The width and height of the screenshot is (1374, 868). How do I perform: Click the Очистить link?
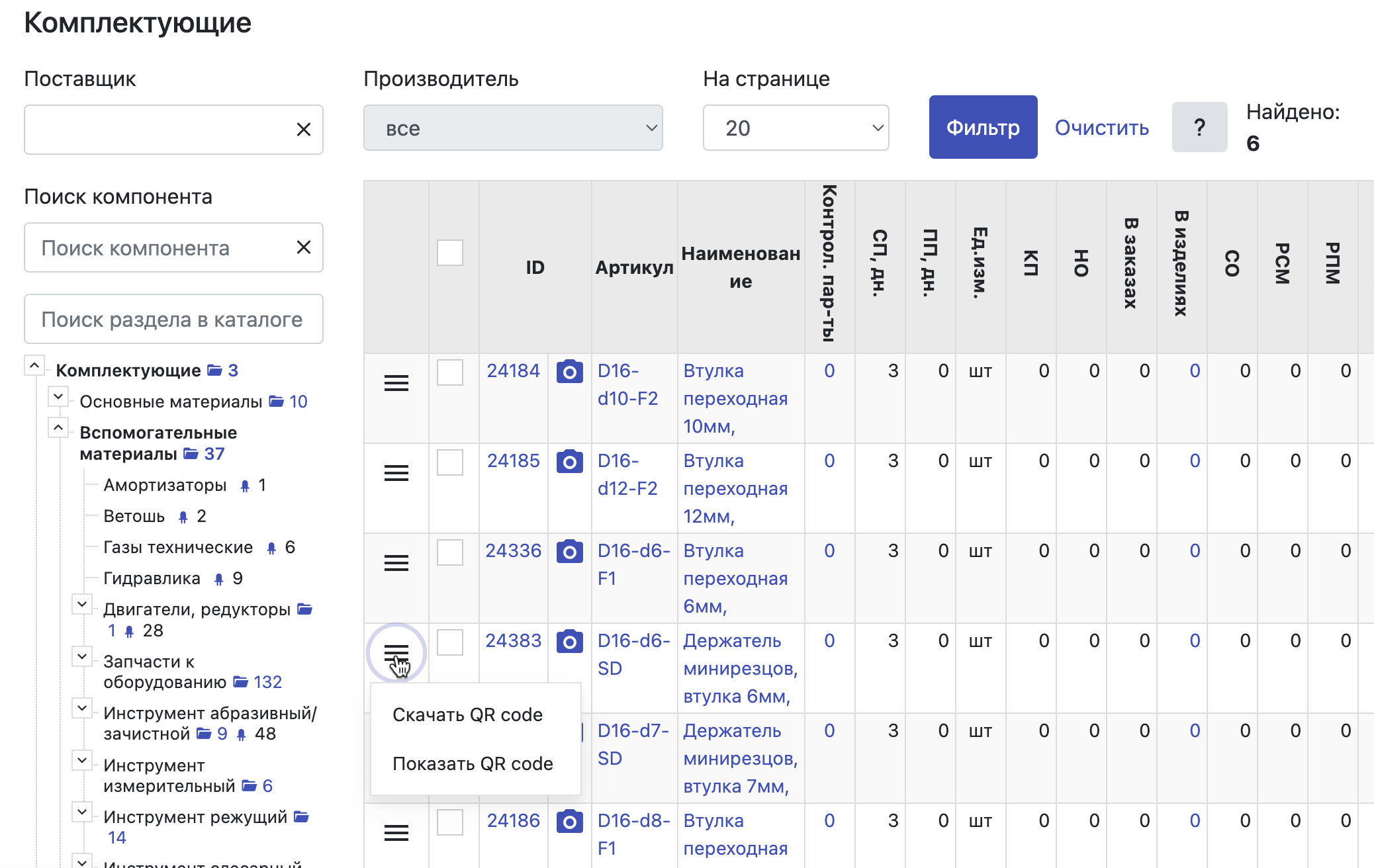(x=1102, y=128)
